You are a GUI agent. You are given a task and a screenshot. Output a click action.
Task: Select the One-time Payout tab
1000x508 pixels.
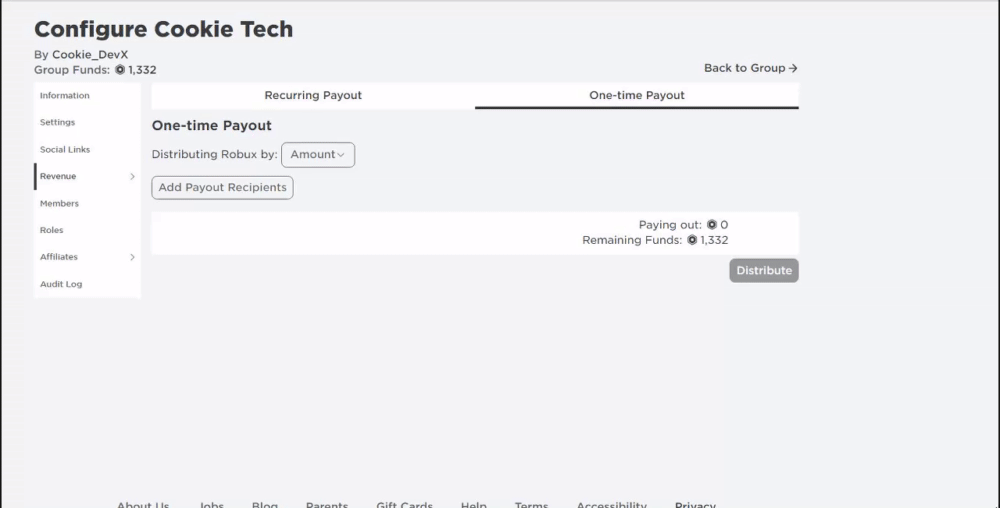pos(636,96)
